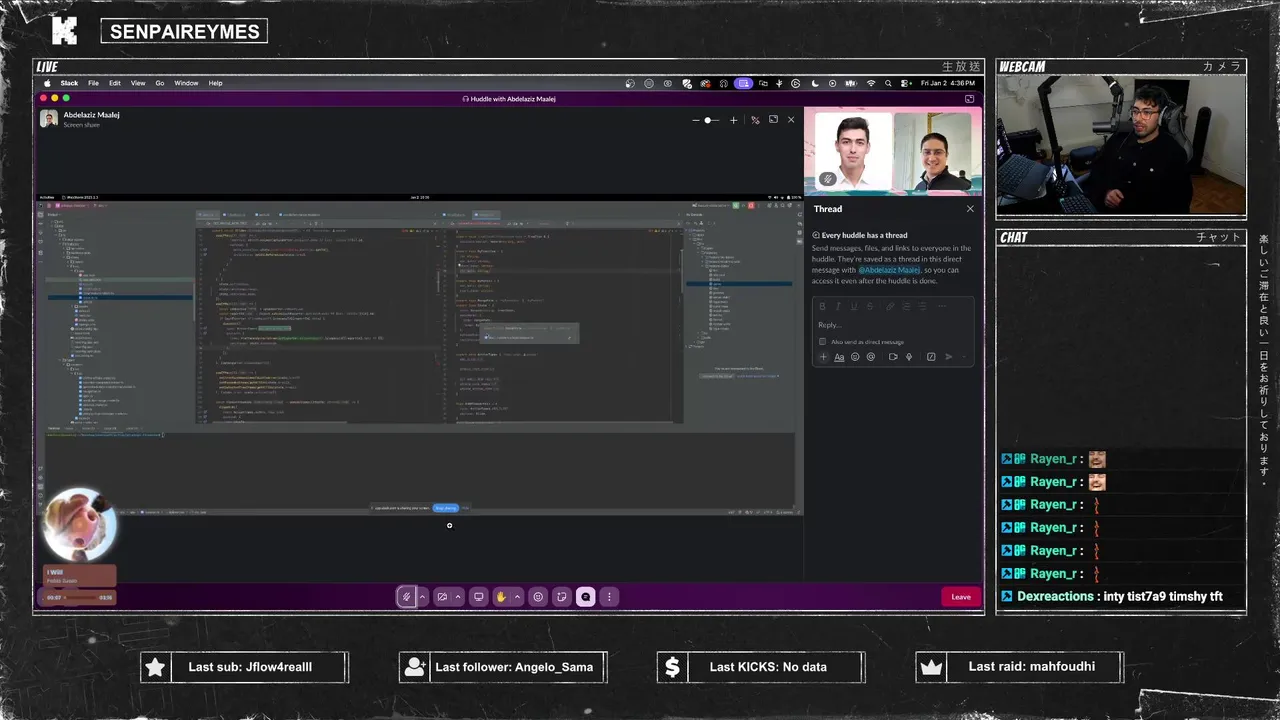The height and width of the screenshot is (720, 1280).
Task: Click the collapse screen share arrows icon
Action: pyautogui.click(x=755, y=120)
